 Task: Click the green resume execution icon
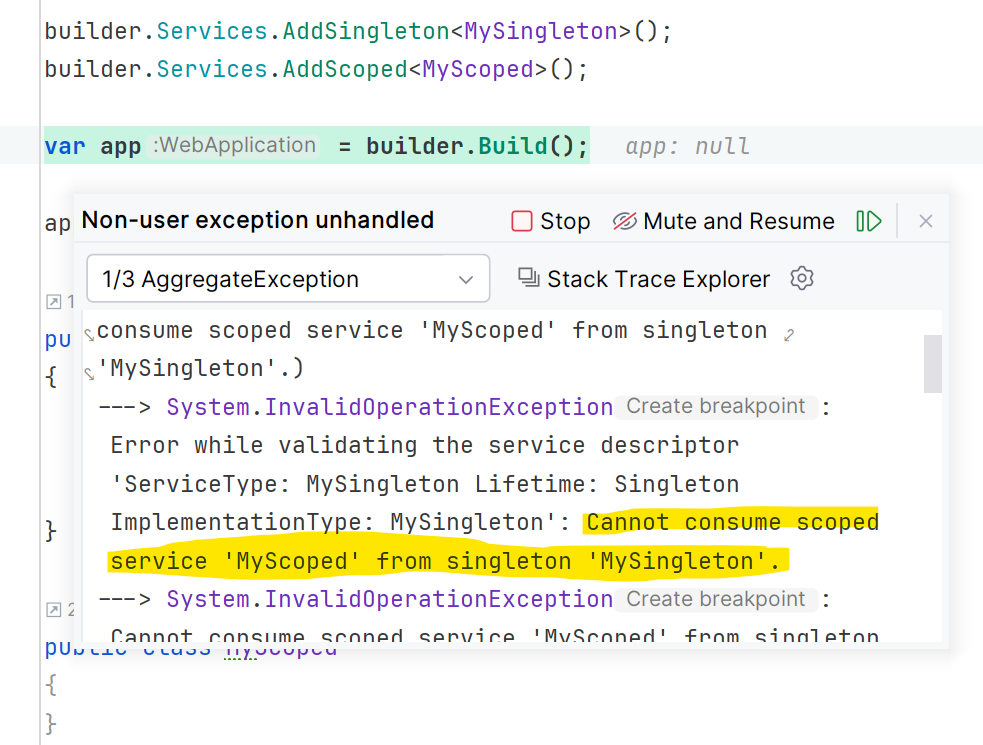tap(869, 221)
